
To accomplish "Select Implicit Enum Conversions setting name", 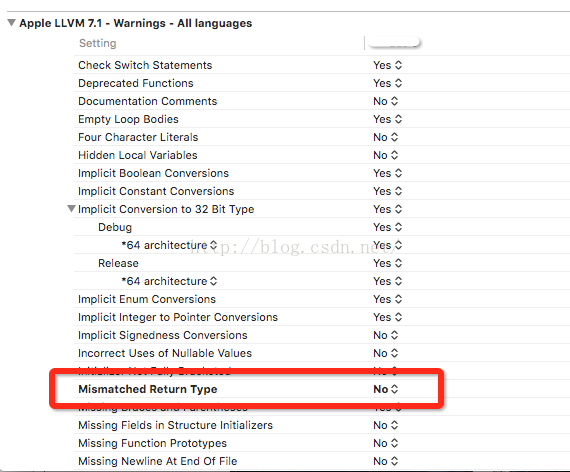I will coord(147,299).
